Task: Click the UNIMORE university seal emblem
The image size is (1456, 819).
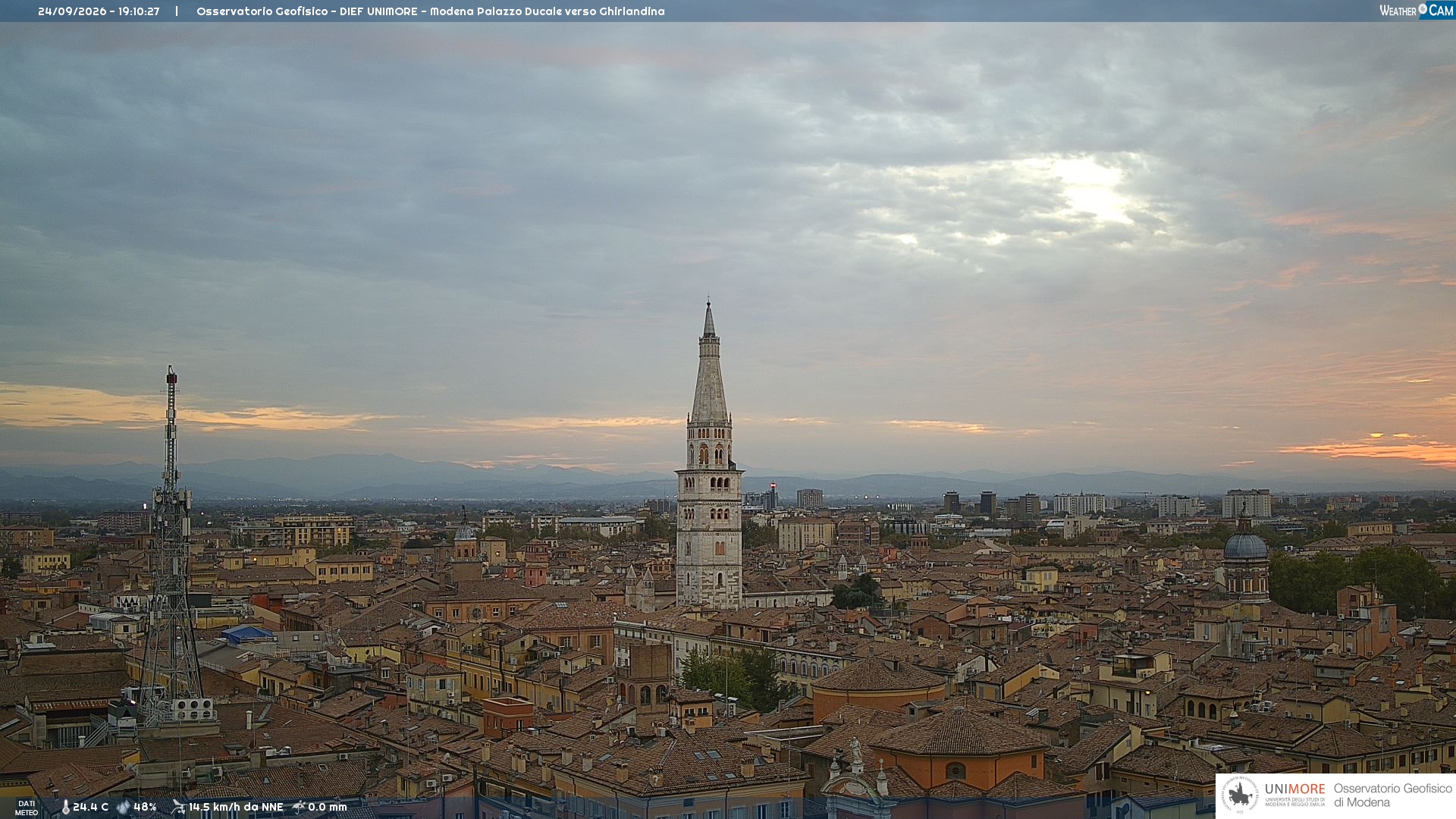Action: click(x=1241, y=795)
